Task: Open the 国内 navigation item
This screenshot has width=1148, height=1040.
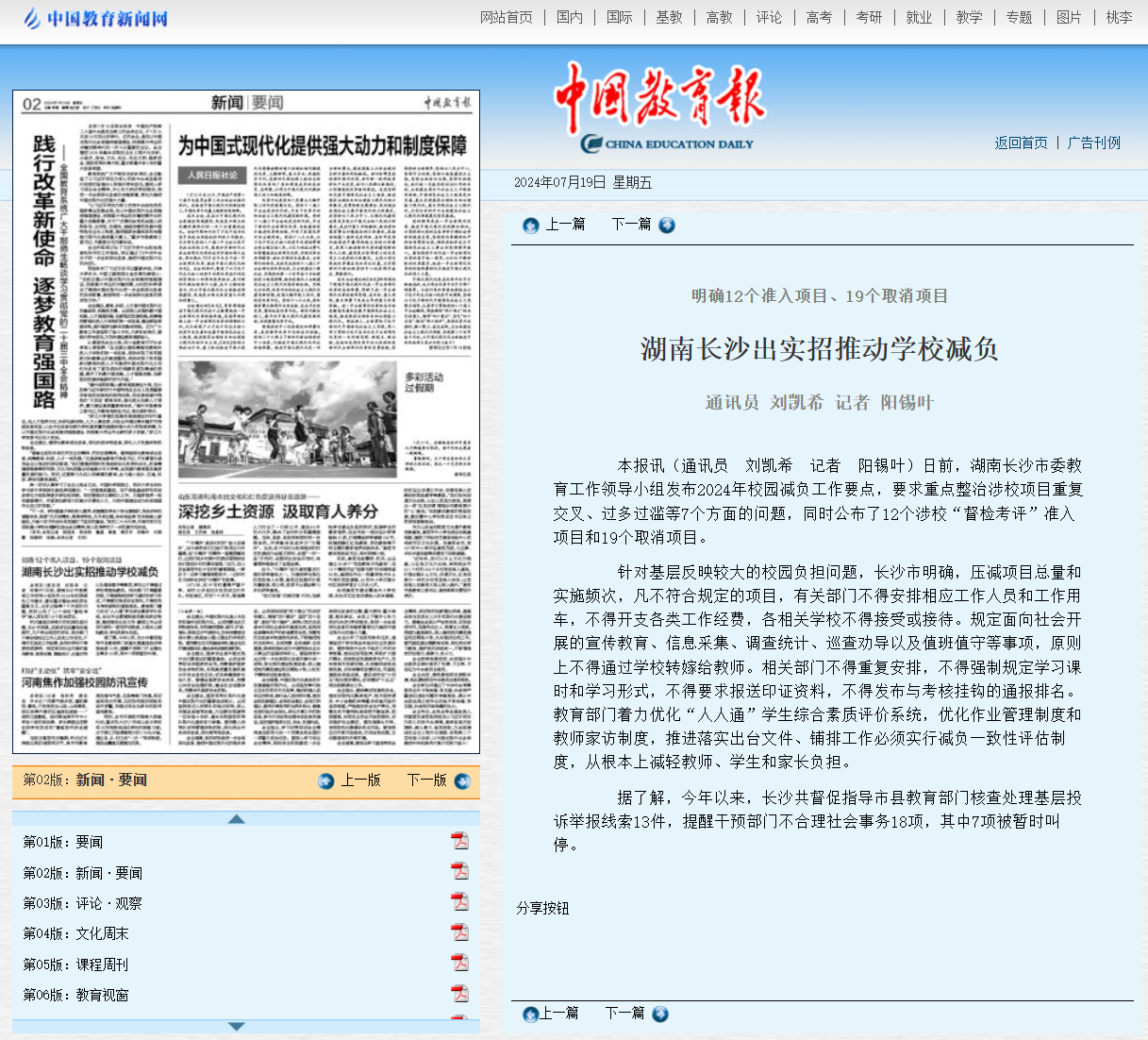Action: pyautogui.click(x=570, y=17)
